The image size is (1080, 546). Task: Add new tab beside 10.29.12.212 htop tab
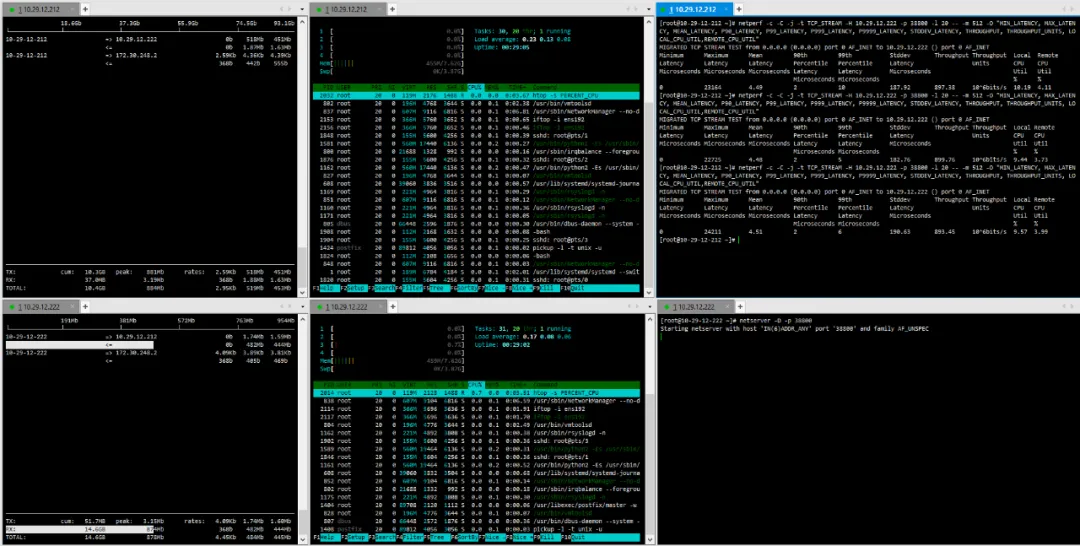[x=392, y=9]
